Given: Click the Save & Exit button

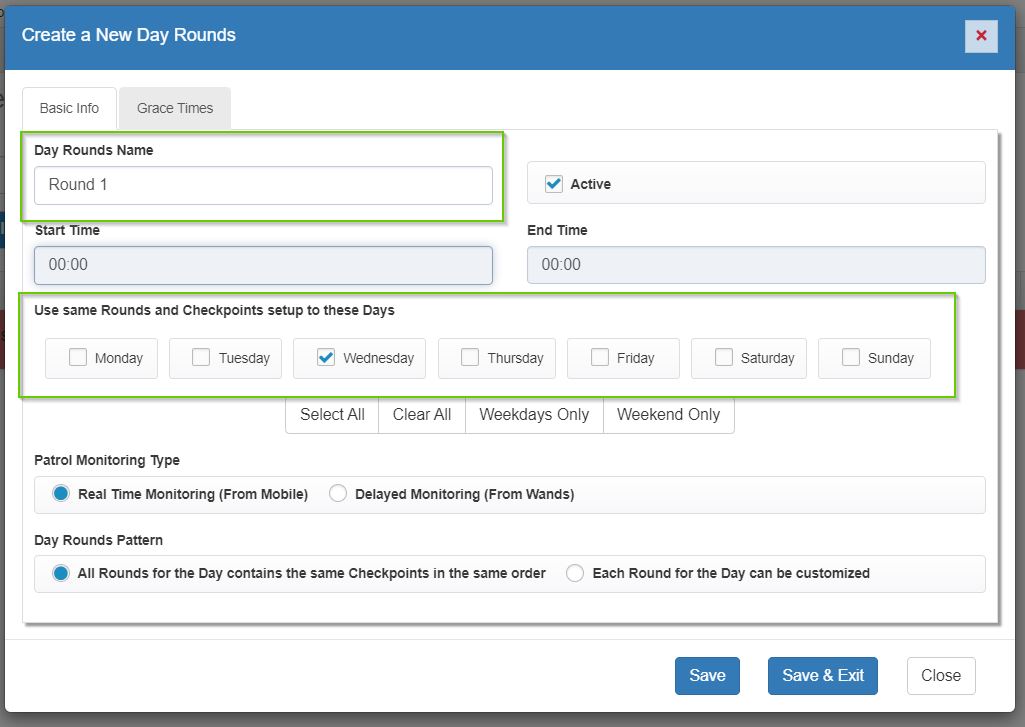Looking at the screenshot, I should [822, 676].
